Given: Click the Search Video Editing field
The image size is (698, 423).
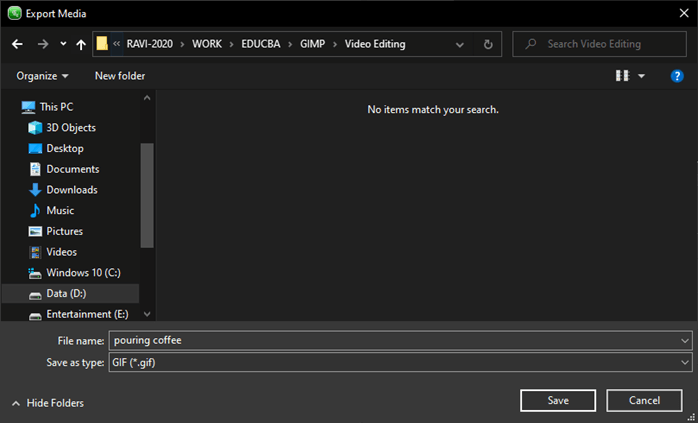Looking at the screenshot, I should [599, 44].
